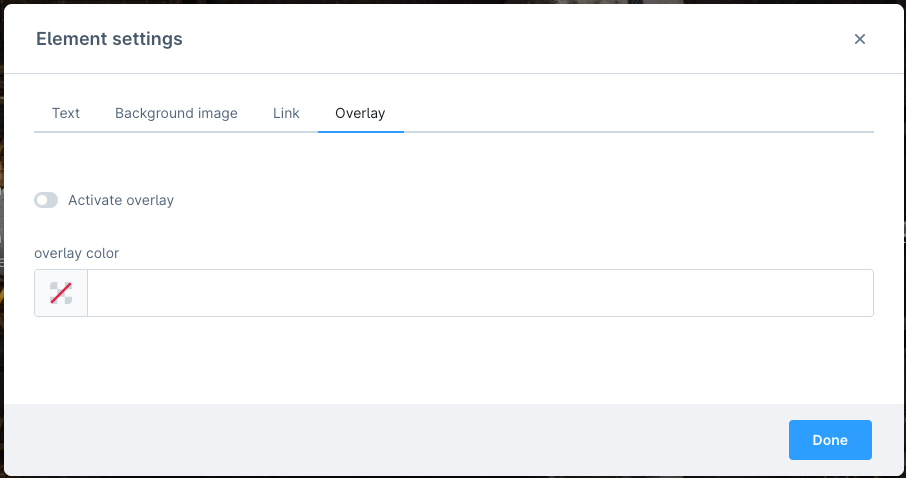Image resolution: width=906 pixels, height=478 pixels.
Task: Open the overlay color swatch picker
Action: [61, 293]
